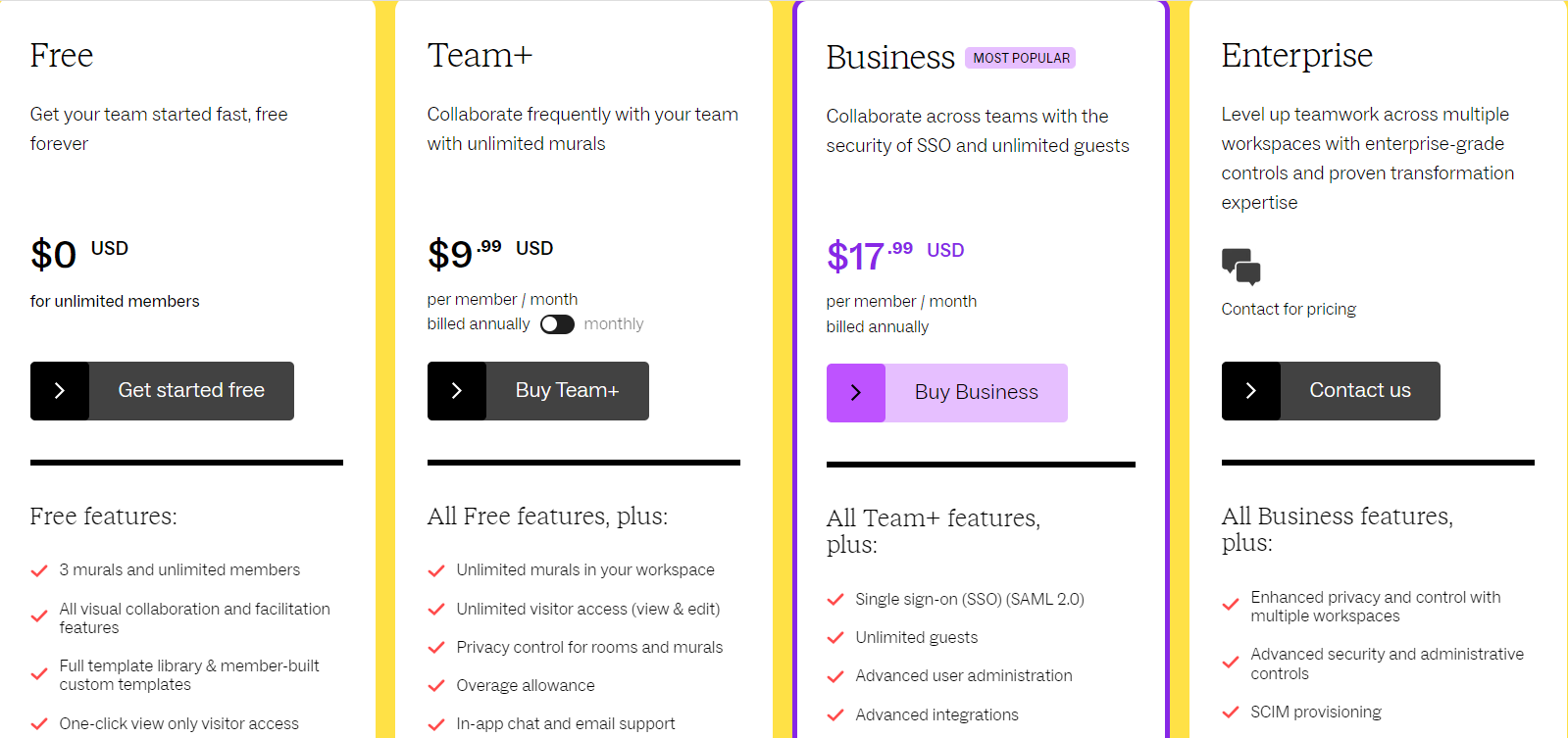This screenshot has width=1568, height=738.
Task: Click the arrow icon beside Buy Team+
Action: [457, 391]
